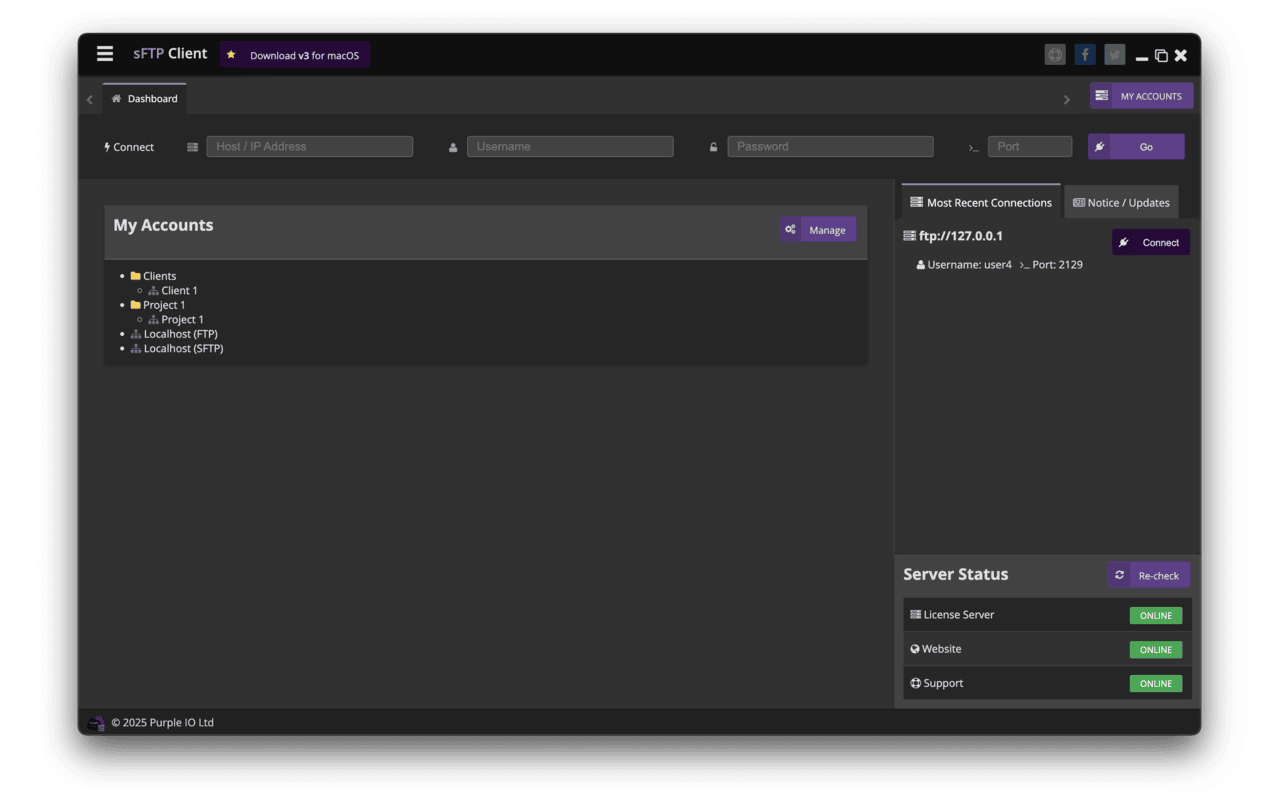The width and height of the screenshot is (1280, 800).
Task: Click the Facebook icon in the titlebar
Action: coord(1085,54)
